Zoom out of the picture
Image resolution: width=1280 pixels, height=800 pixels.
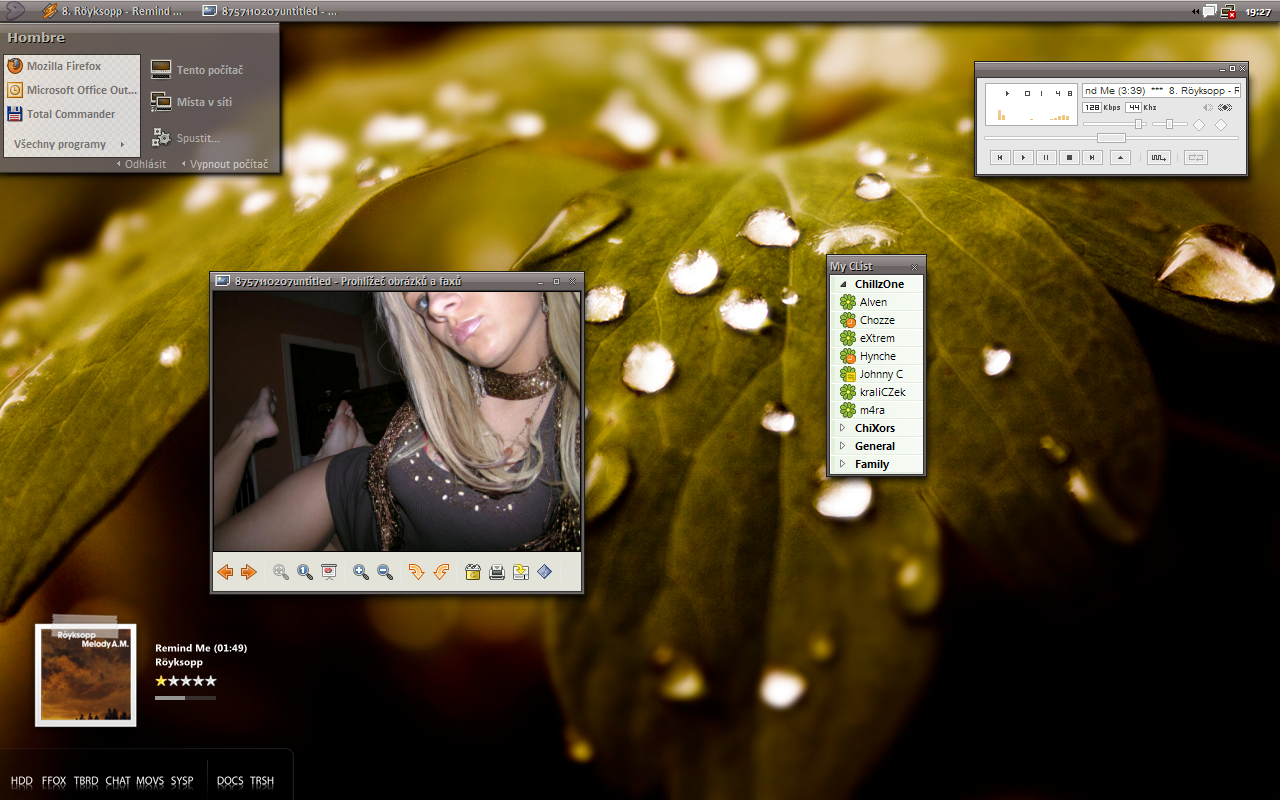tap(385, 572)
